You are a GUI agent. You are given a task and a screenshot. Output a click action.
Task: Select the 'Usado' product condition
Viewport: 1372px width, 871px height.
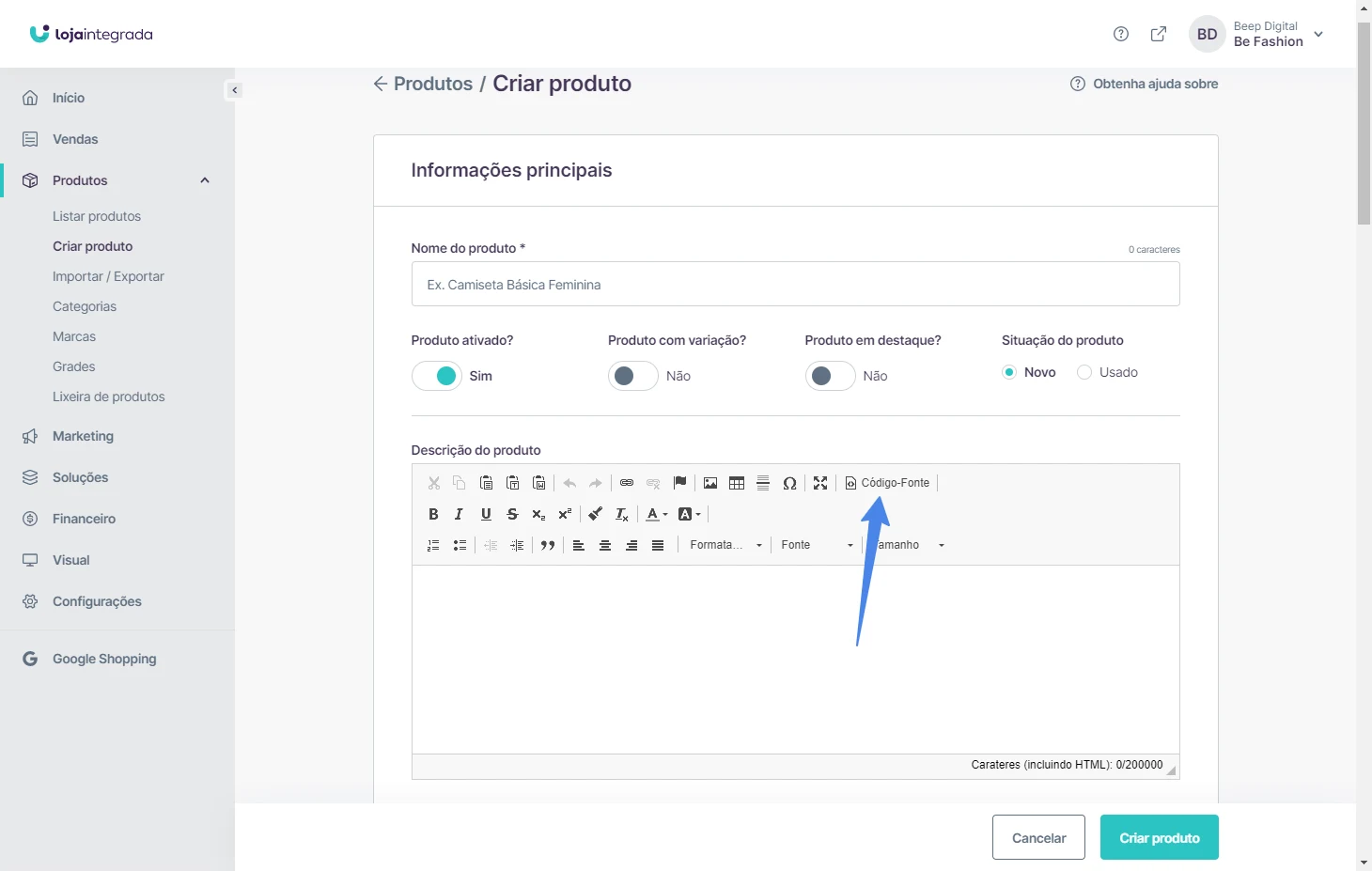pyautogui.click(x=1084, y=372)
